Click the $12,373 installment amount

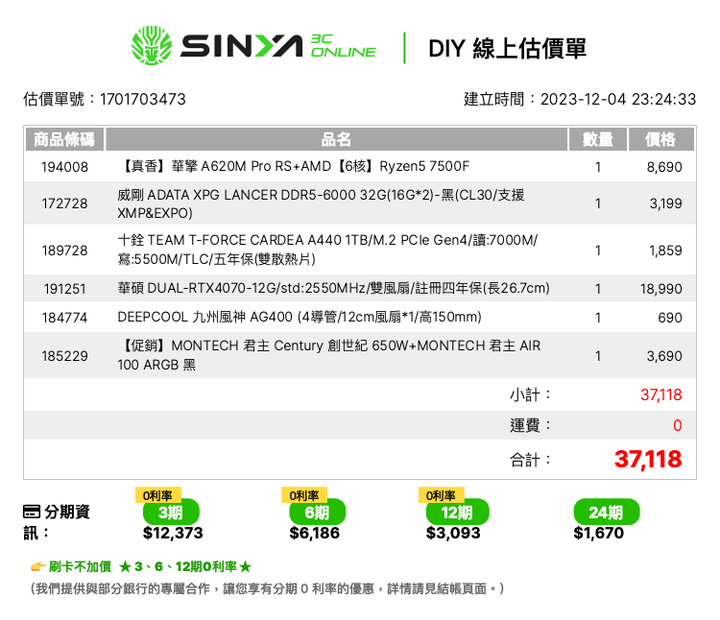tap(173, 533)
